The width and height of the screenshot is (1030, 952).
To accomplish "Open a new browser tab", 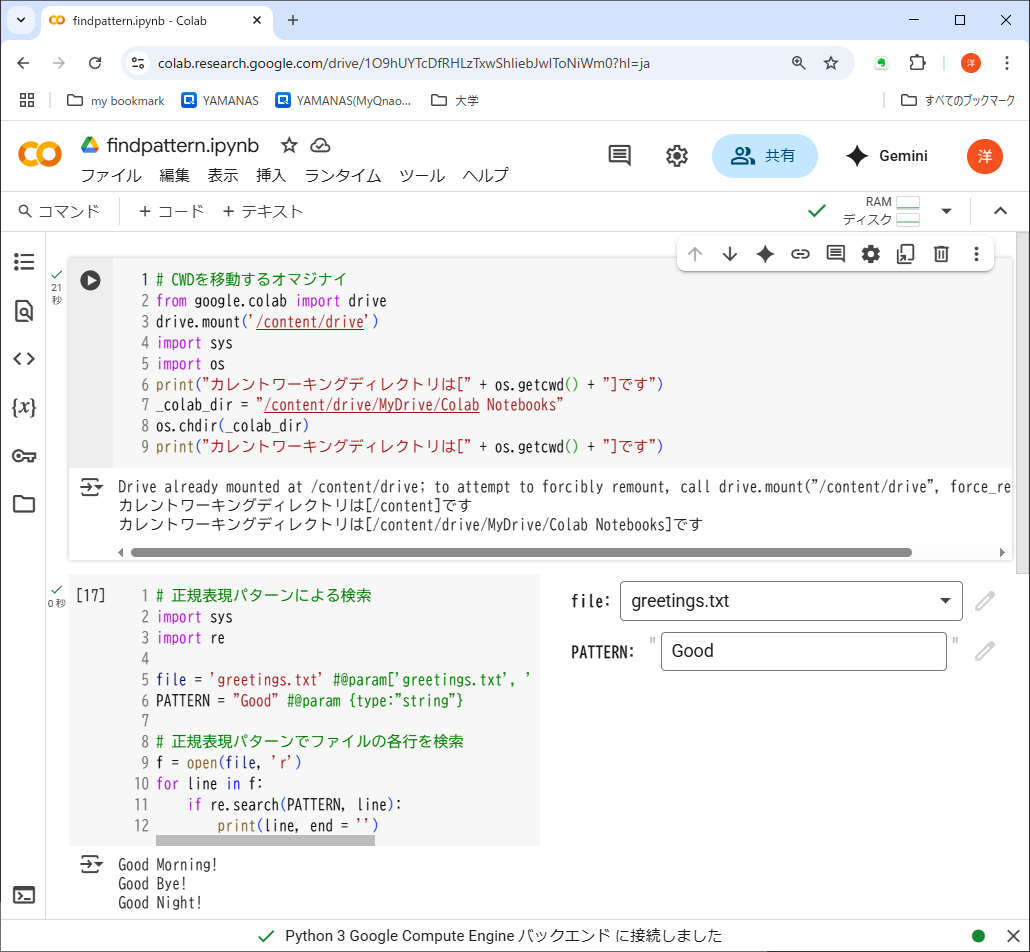I will coord(293,20).
